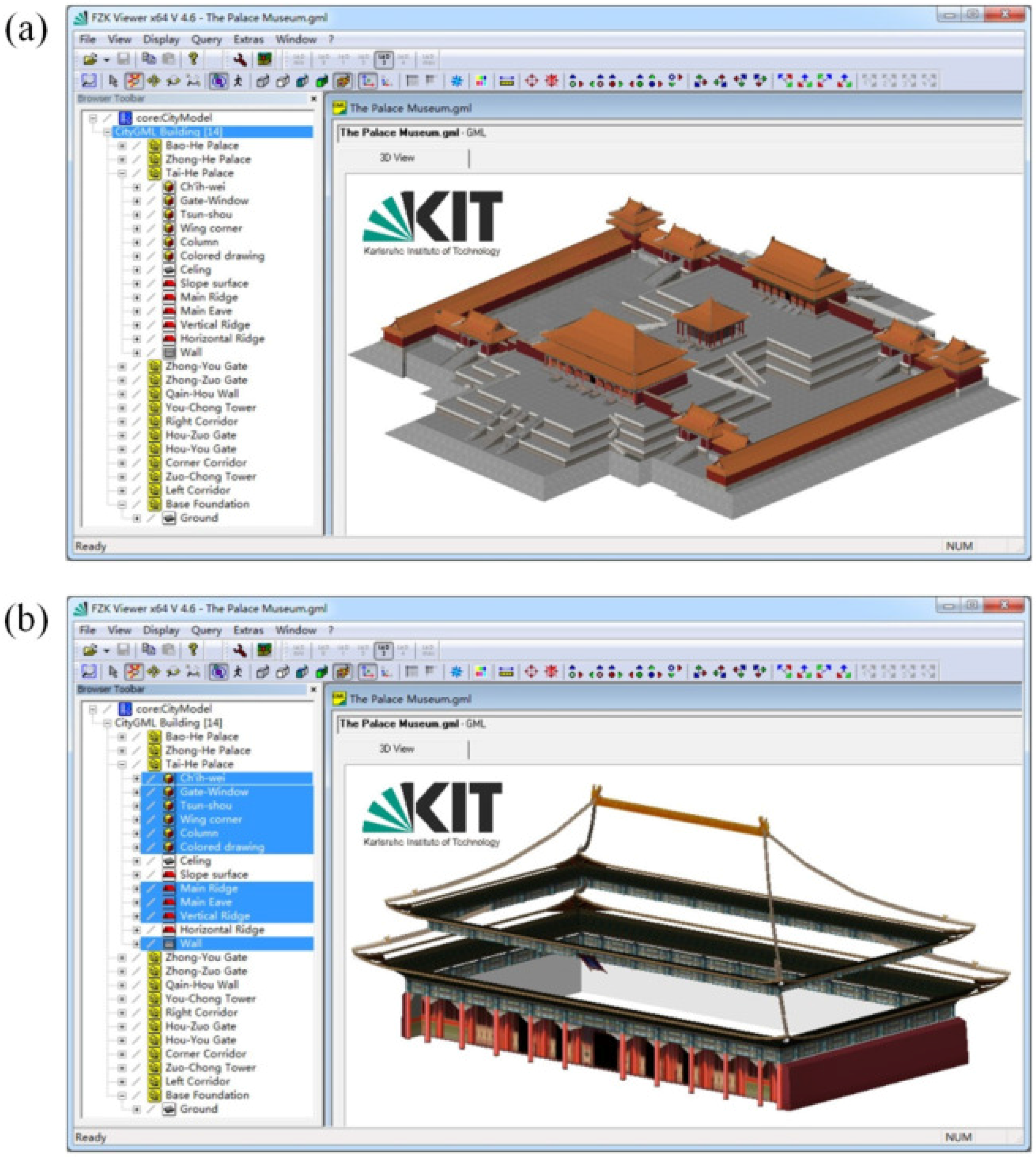Image resolution: width=1036 pixels, height=1158 pixels.
Task: Select the arrow pointer tool in window (b)
Action: [113, 672]
